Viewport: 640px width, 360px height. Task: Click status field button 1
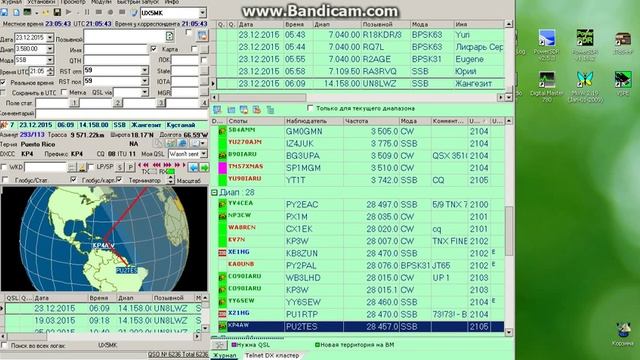coord(74,102)
